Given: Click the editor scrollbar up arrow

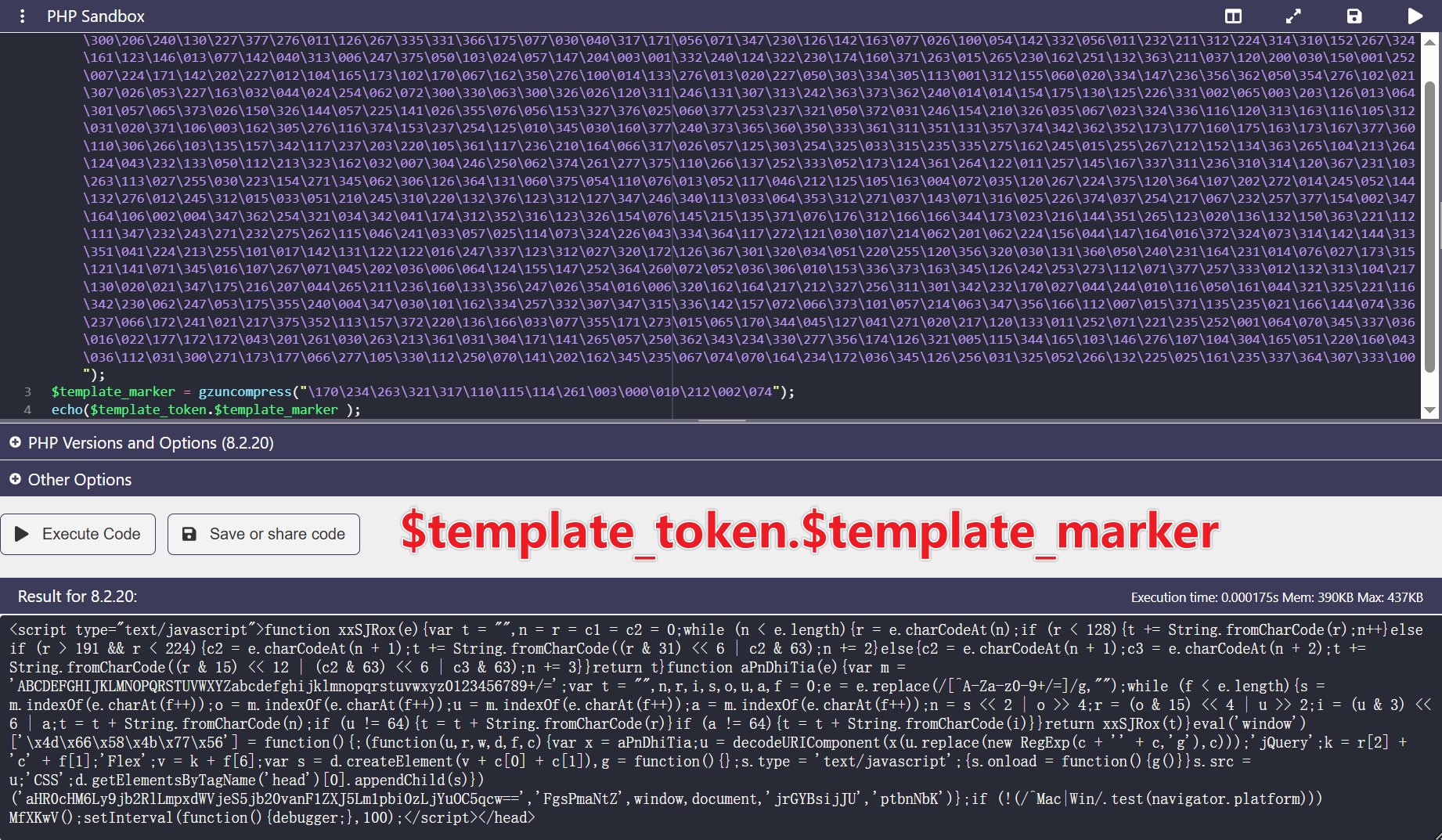Looking at the screenshot, I should click(1430, 41).
